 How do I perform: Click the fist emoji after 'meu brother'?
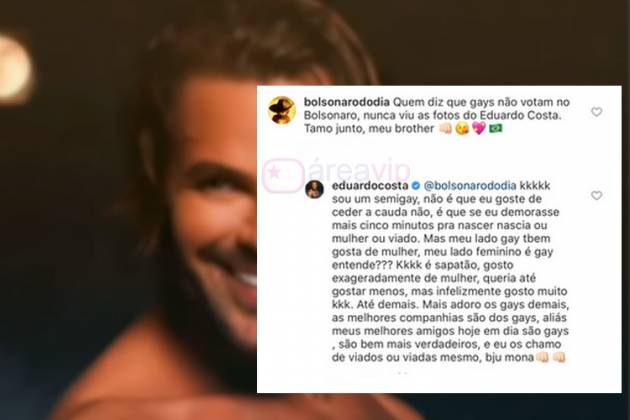tap(445, 129)
